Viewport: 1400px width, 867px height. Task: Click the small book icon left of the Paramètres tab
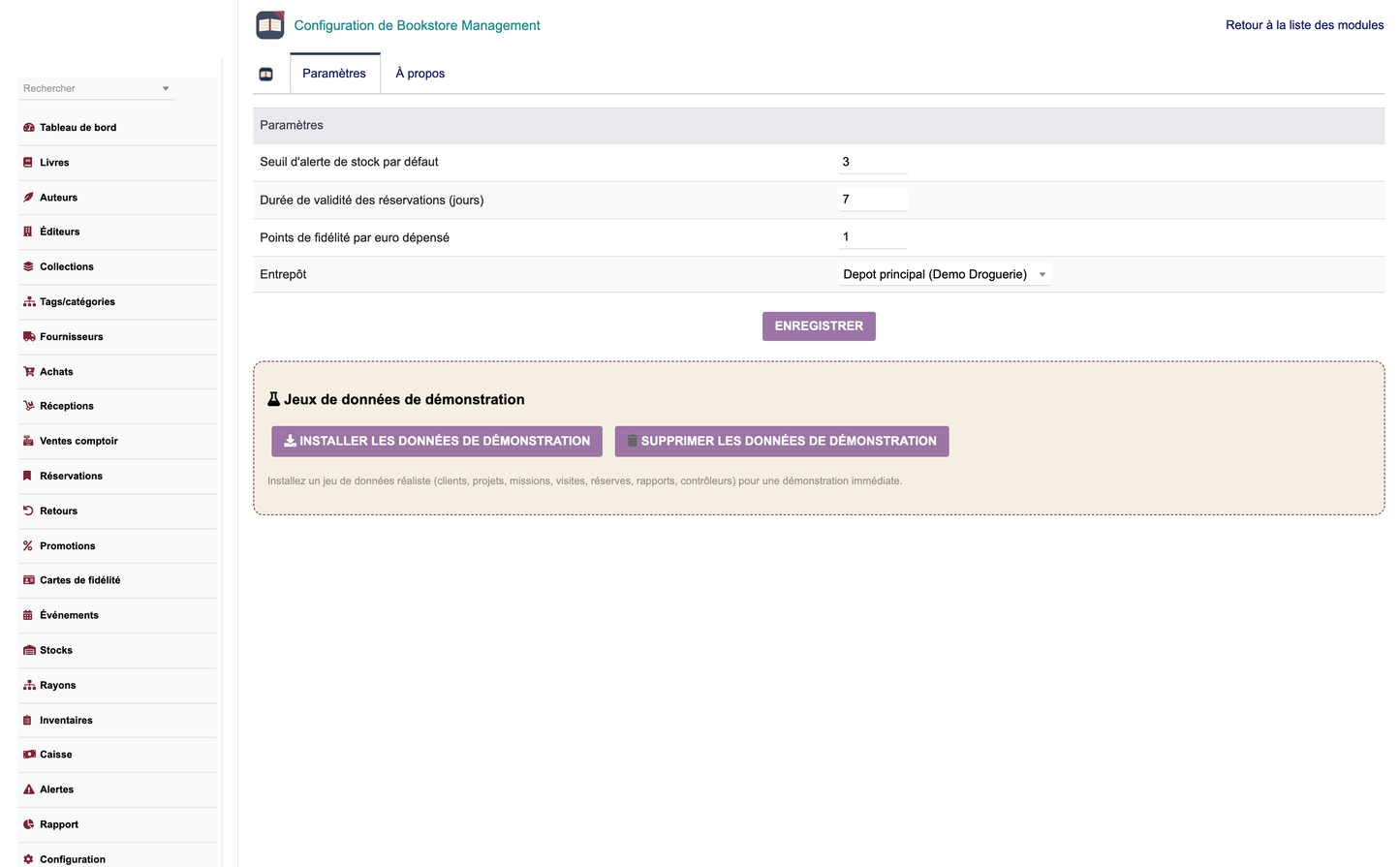tap(266, 74)
